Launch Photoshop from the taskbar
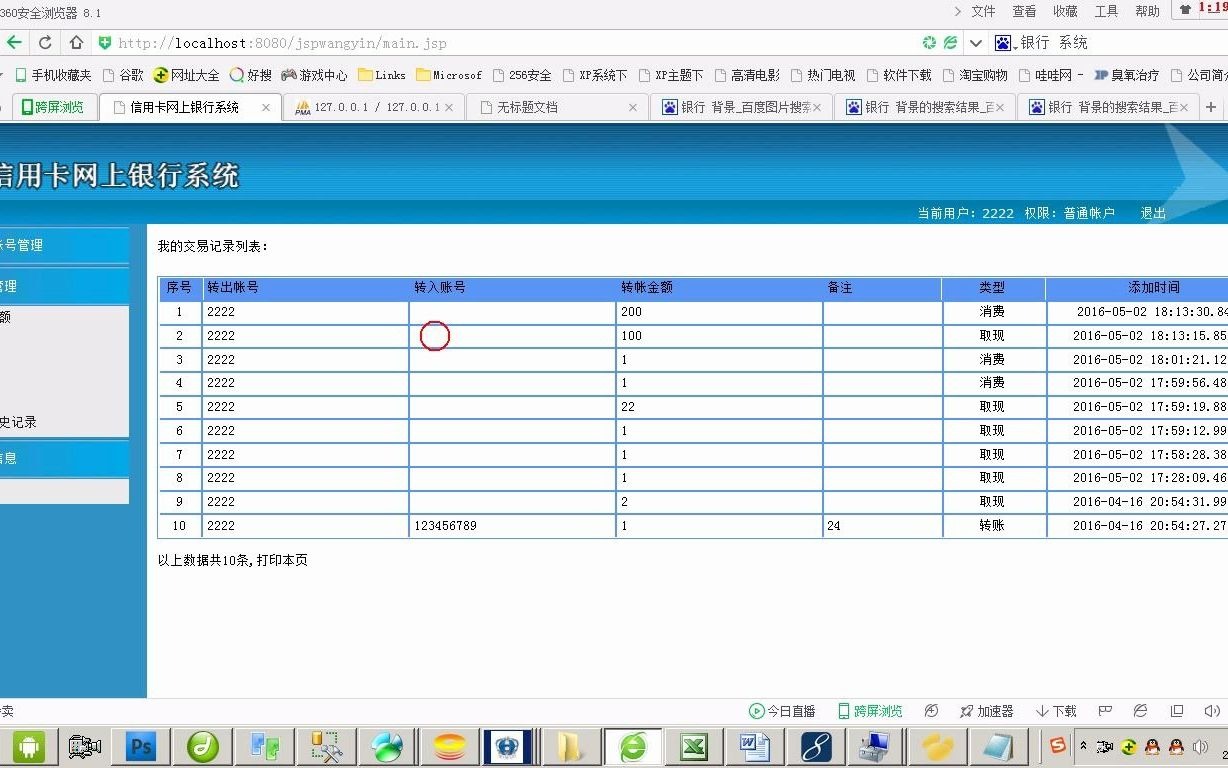Screen dimensions: 1228x768 (140, 746)
